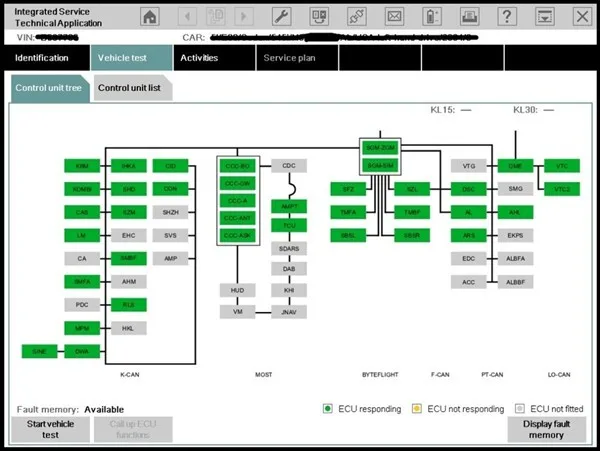Viewport: 600px width, 451px height.
Task: Open the battery status icon
Action: (x=432, y=17)
